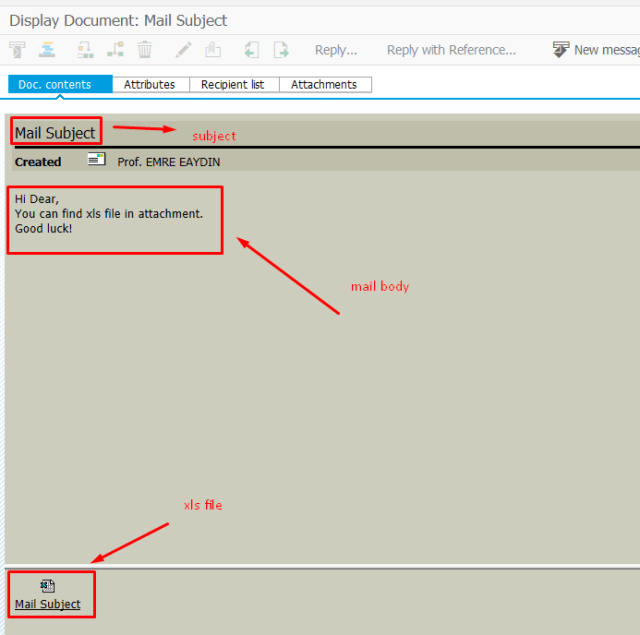
Task: Click the sender card icon beside Created
Action: (96, 160)
